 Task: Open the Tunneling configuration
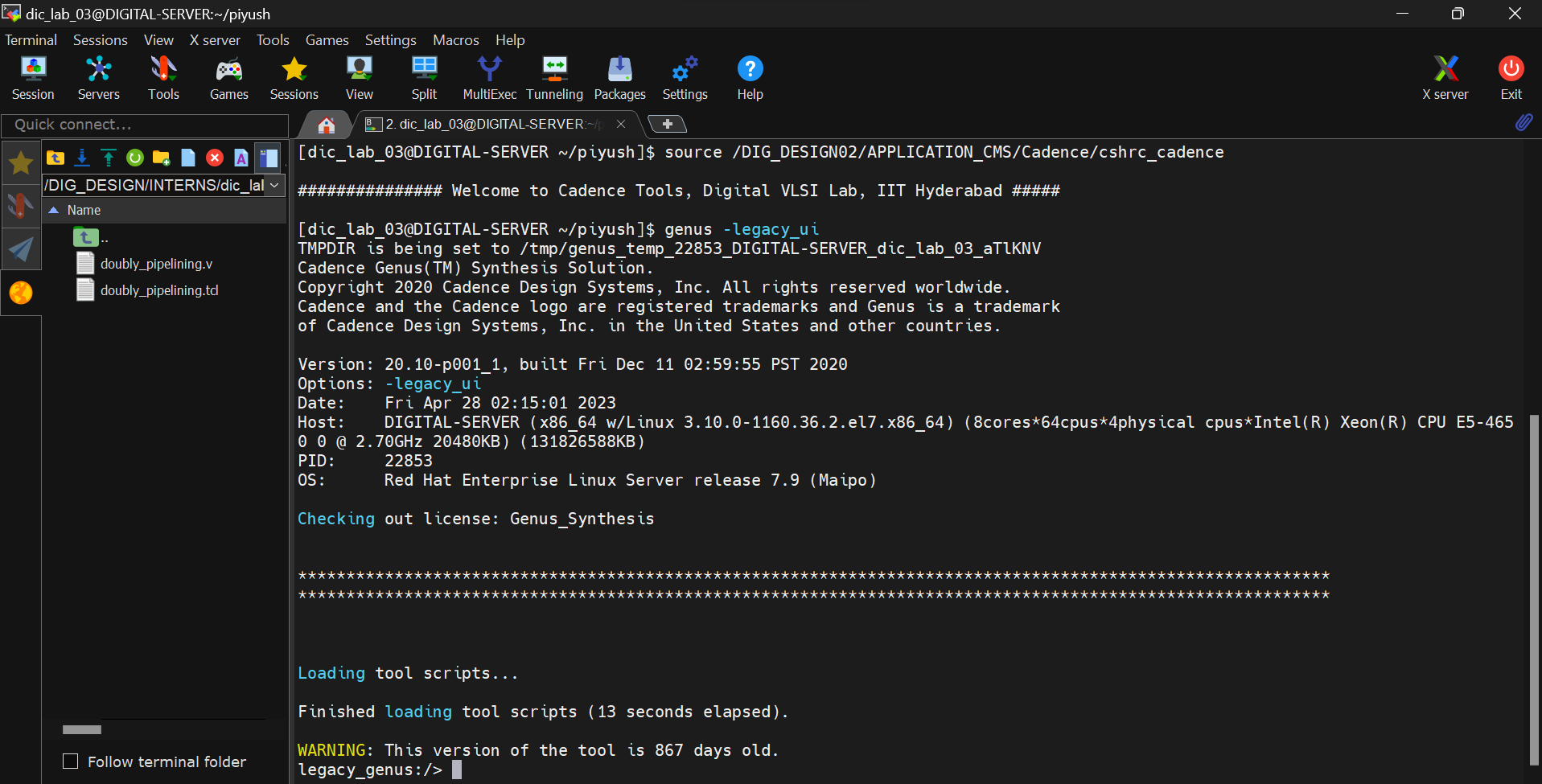[x=554, y=76]
